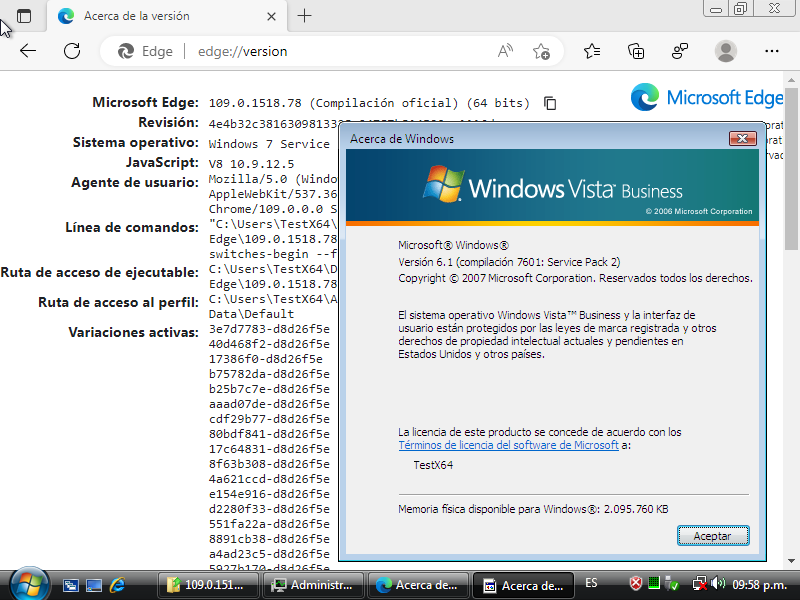Go back with the browser back arrow
800x600 pixels.
[x=28, y=51]
